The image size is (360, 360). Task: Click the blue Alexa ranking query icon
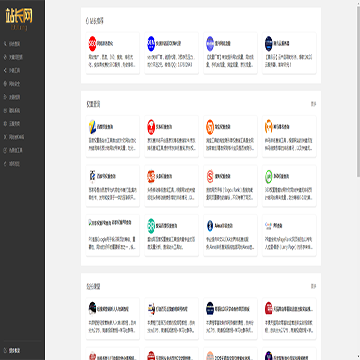pyautogui.click(x=210, y=226)
